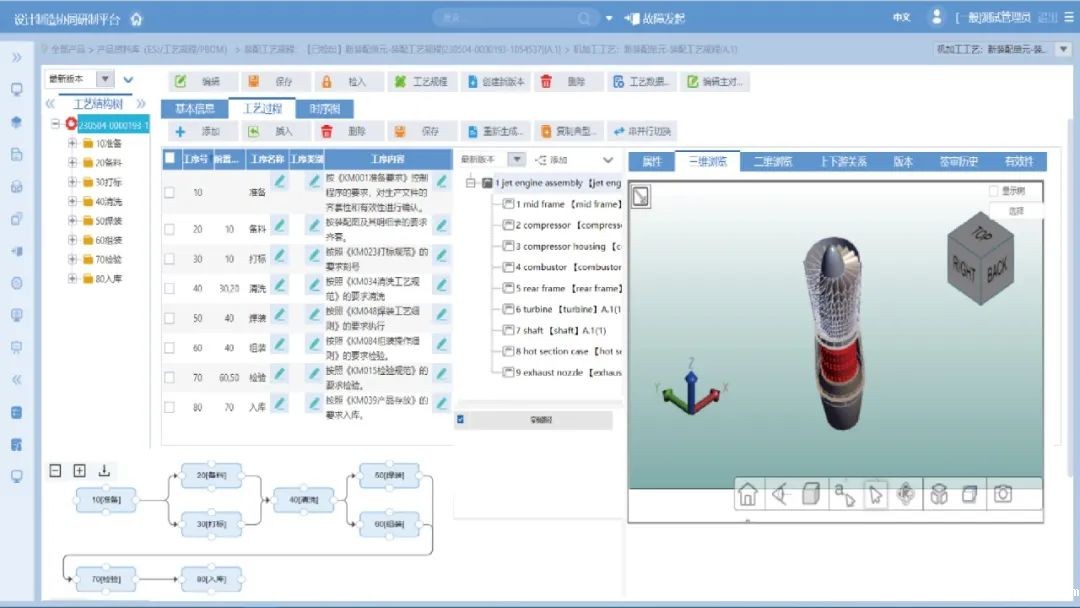Screen dimensions: 1080x608
Task: Click the camera snapshot icon in 3D viewer
Action: tap(1002, 494)
